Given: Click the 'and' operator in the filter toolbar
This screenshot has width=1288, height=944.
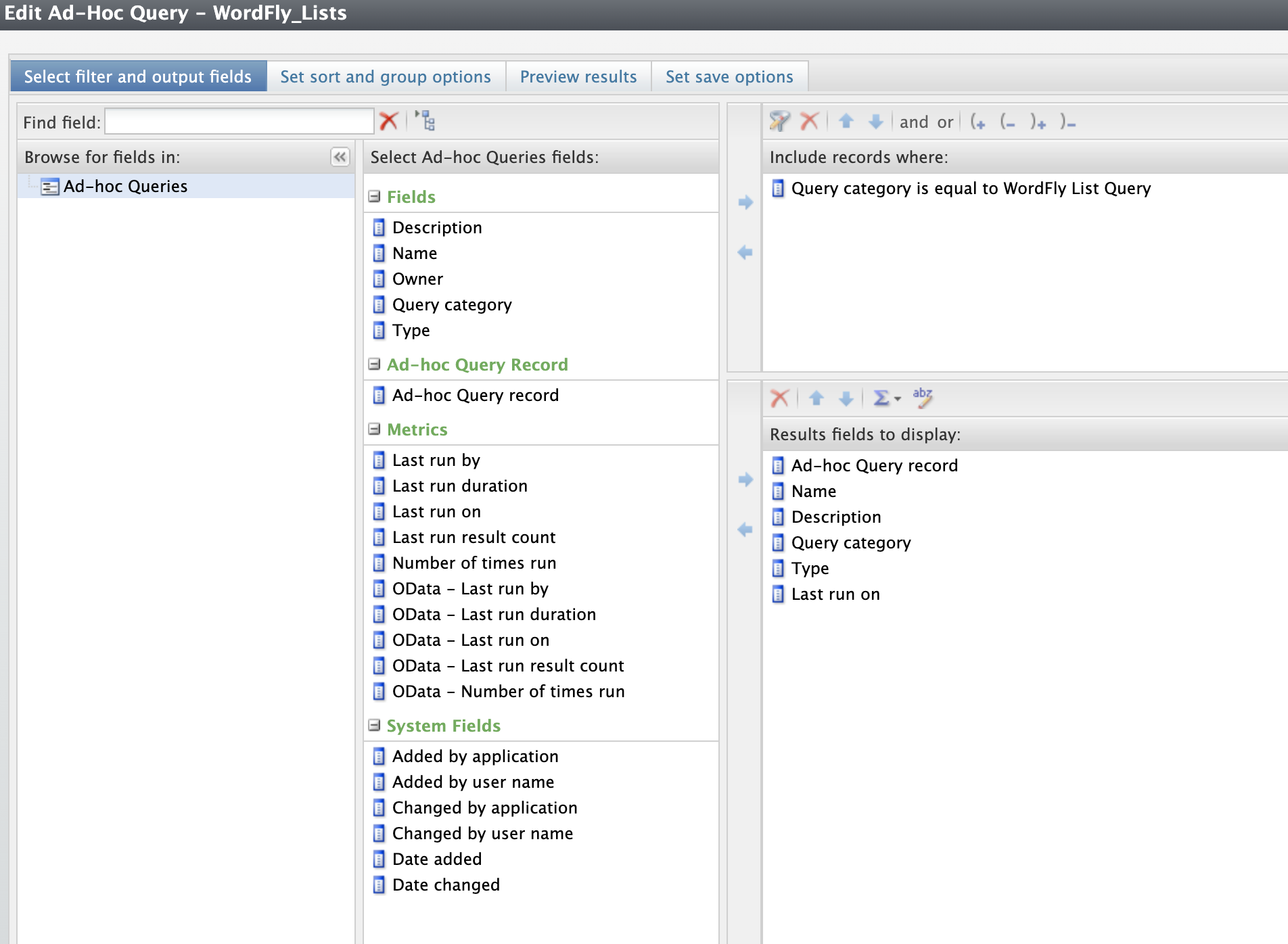Looking at the screenshot, I should 914,122.
